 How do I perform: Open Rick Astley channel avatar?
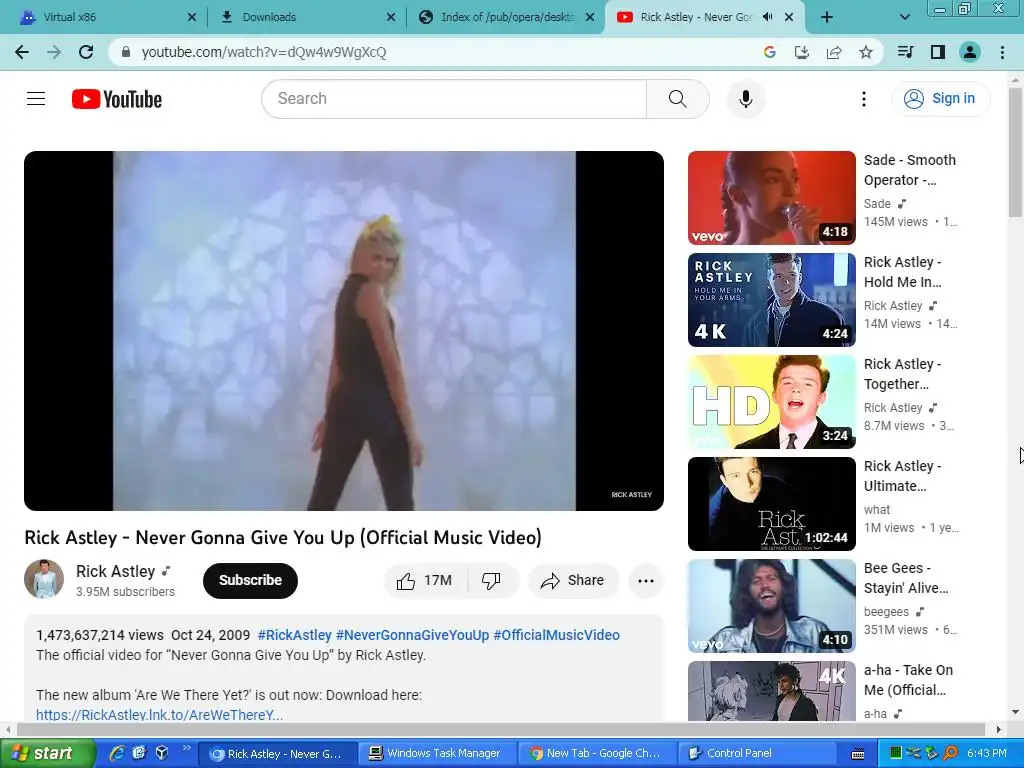click(44, 579)
